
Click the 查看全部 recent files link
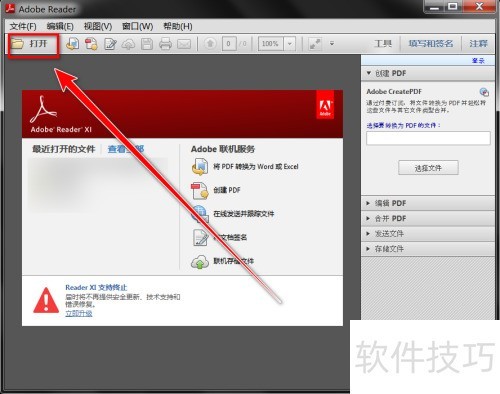(x=126, y=149)
